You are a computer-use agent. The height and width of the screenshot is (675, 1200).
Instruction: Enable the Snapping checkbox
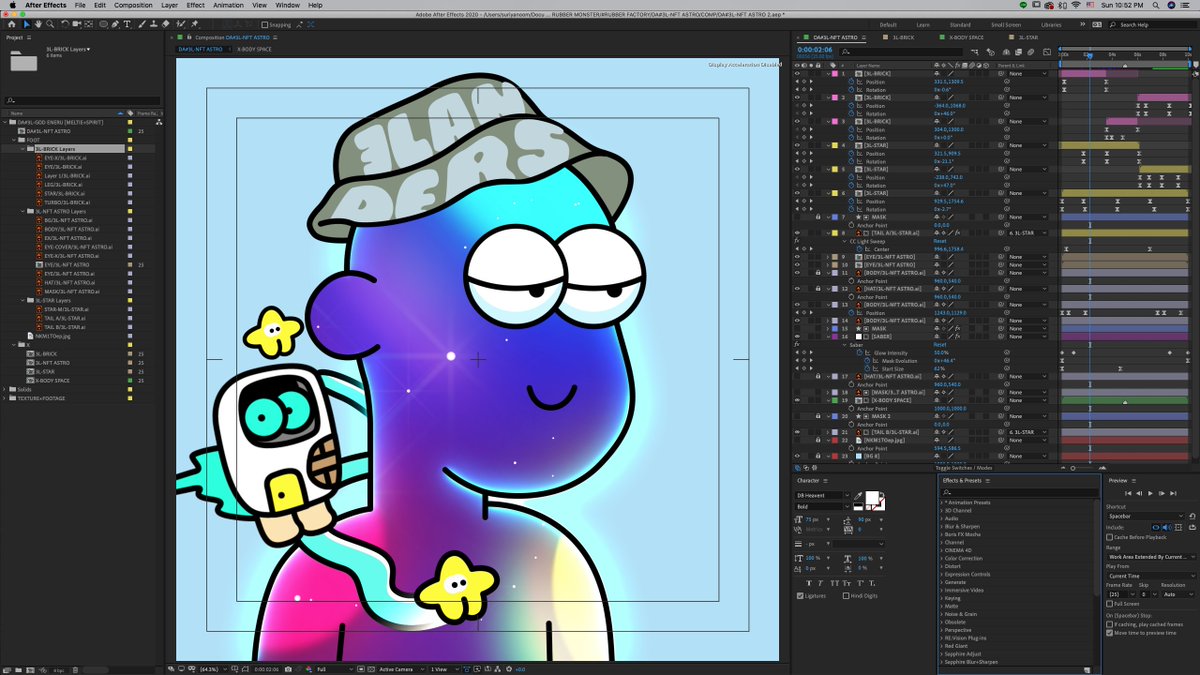point(264,25)
